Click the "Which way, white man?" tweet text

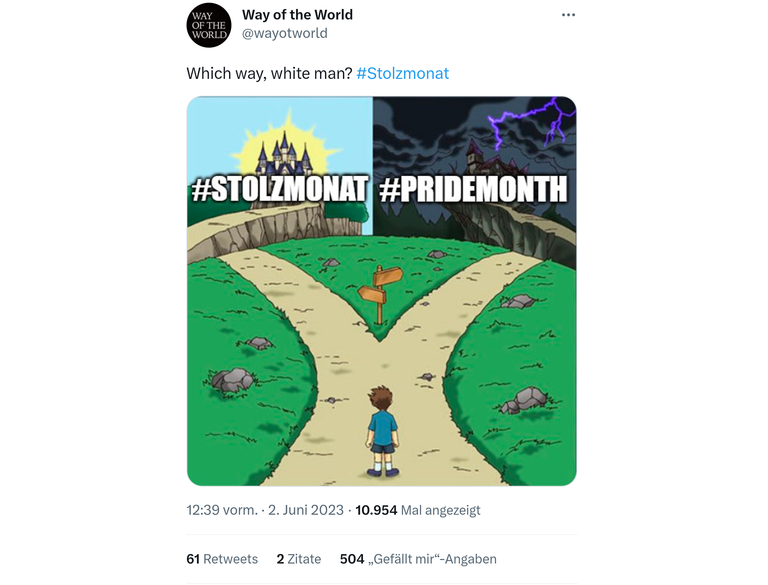(x=269, y=73)
